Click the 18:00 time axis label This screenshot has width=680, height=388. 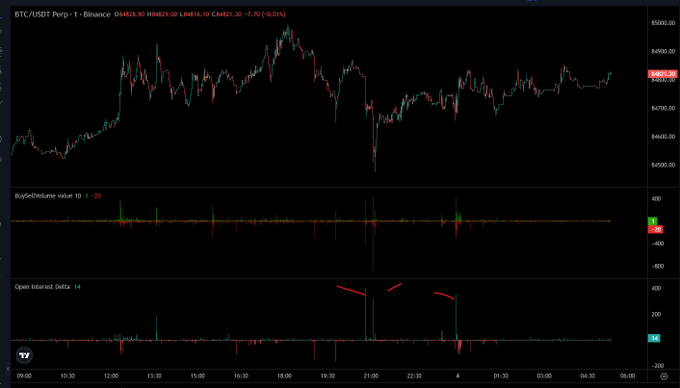[284, 376]
